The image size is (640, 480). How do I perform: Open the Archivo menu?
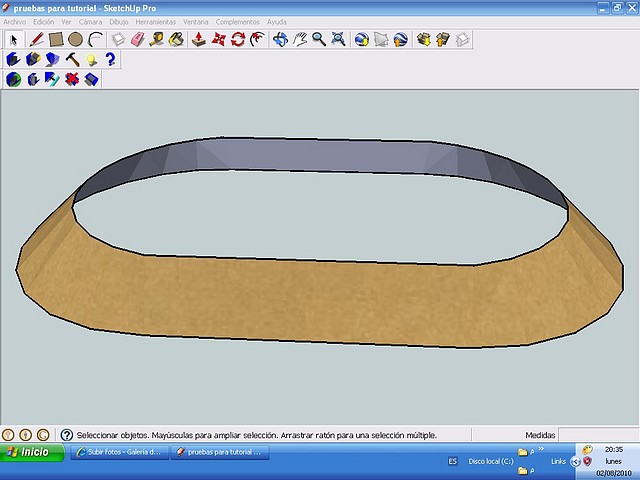[x=15, y=22]
